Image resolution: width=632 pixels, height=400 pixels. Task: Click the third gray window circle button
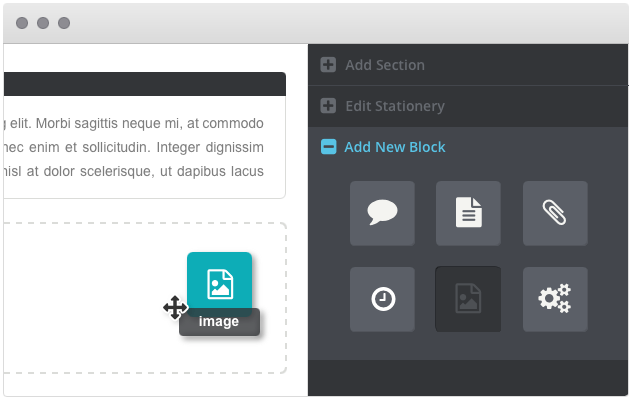64,22
